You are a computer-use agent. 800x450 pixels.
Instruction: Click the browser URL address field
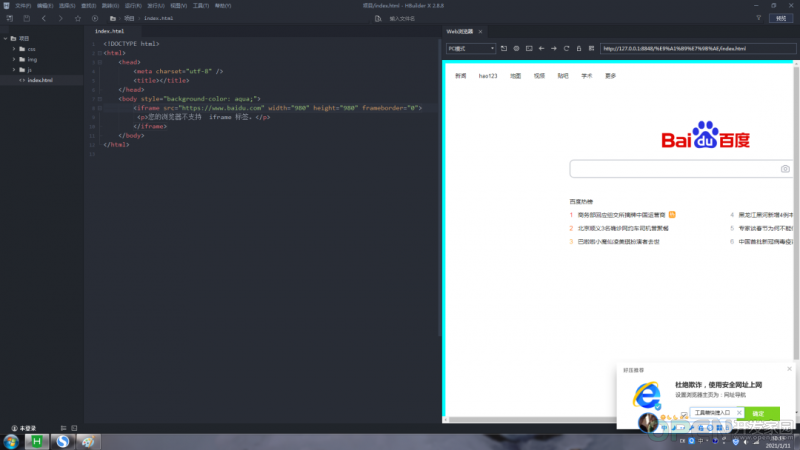[x=697, y=48]
